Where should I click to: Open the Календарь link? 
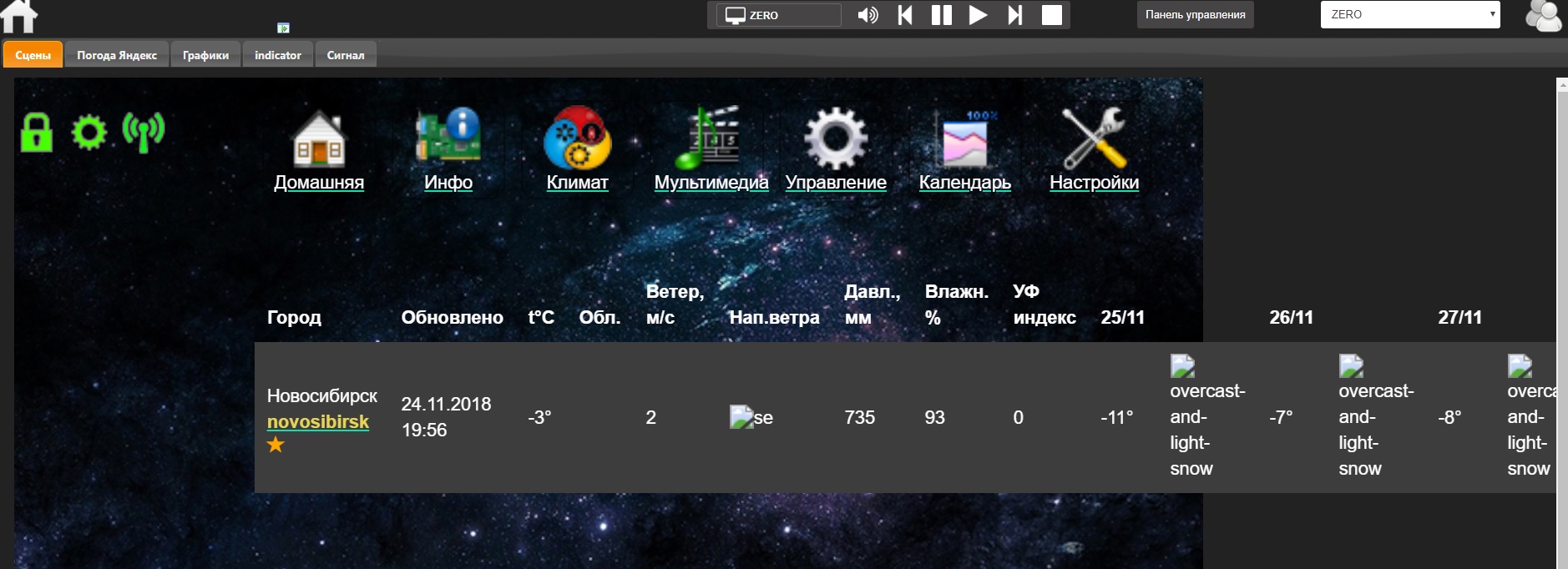pos(965,182)
